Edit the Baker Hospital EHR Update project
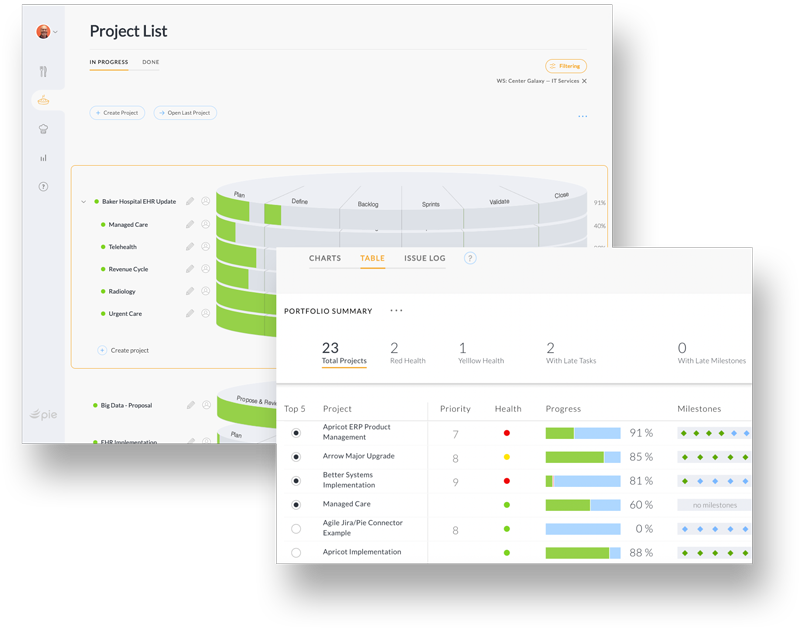The height and width of the screenshot is (629, 800). 190,202
